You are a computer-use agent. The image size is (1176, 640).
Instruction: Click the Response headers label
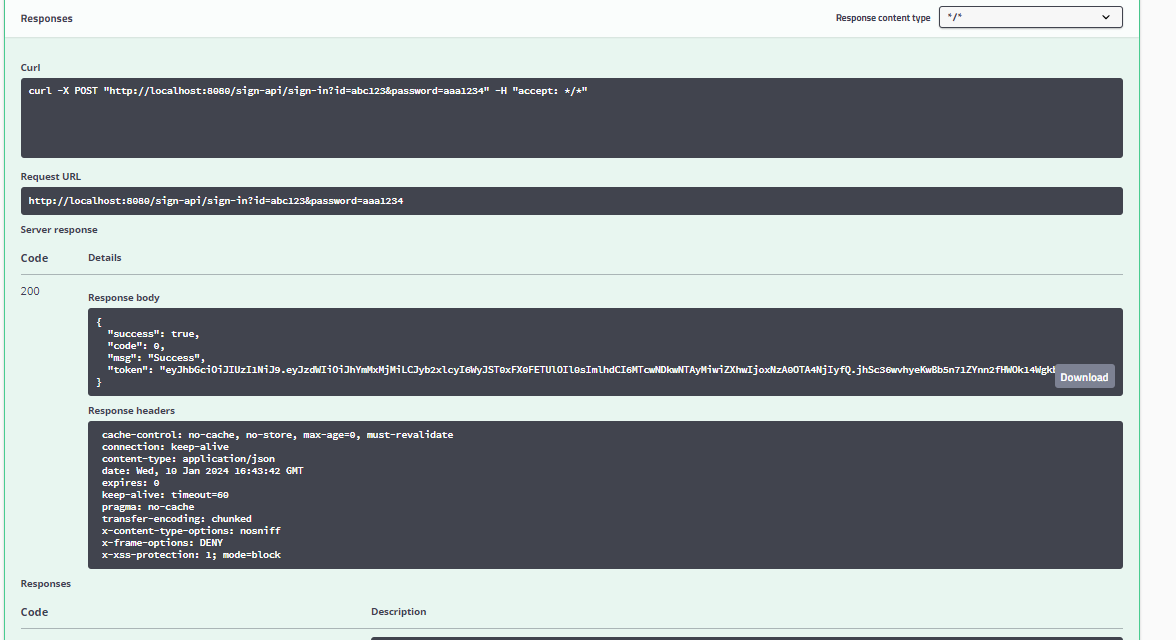point(131,411)
